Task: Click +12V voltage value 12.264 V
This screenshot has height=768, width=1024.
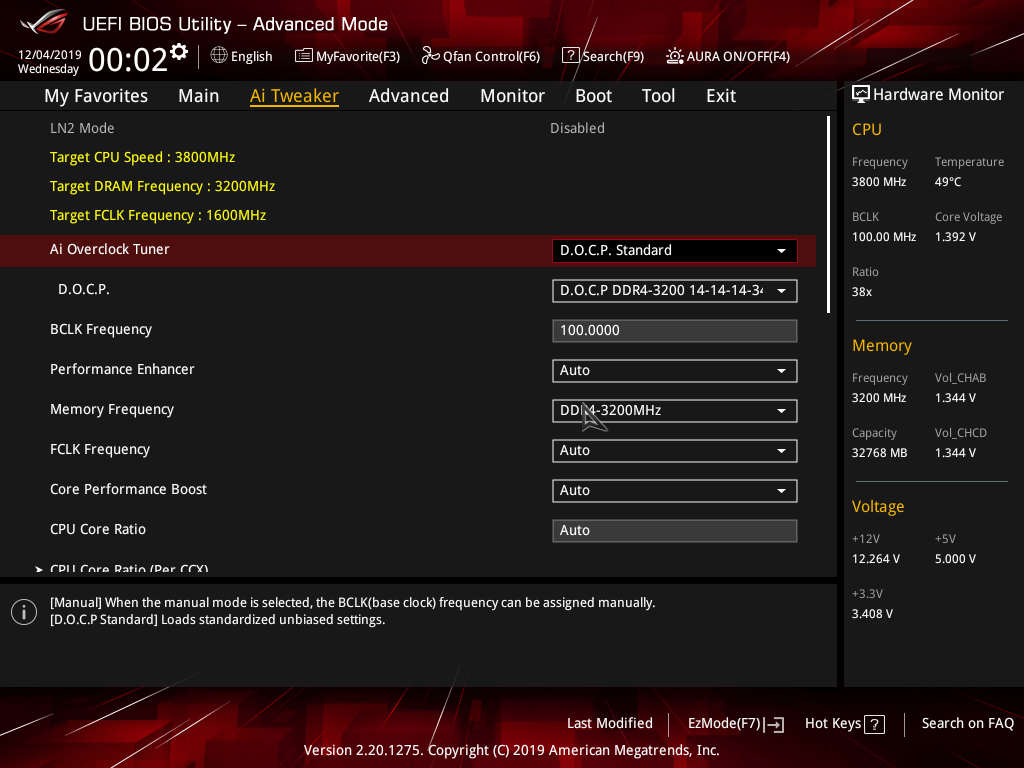Action: 876,559
